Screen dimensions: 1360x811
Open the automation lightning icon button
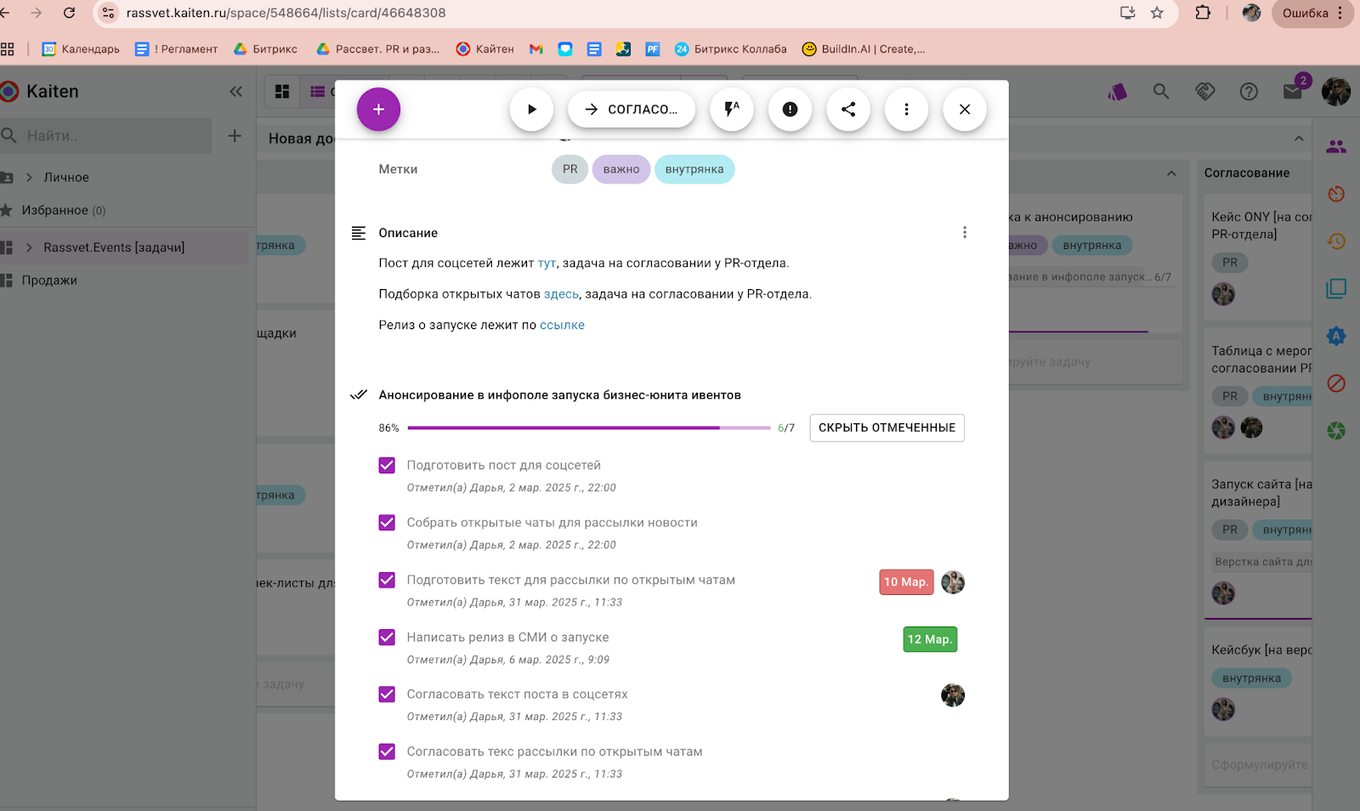click(732, 110)
